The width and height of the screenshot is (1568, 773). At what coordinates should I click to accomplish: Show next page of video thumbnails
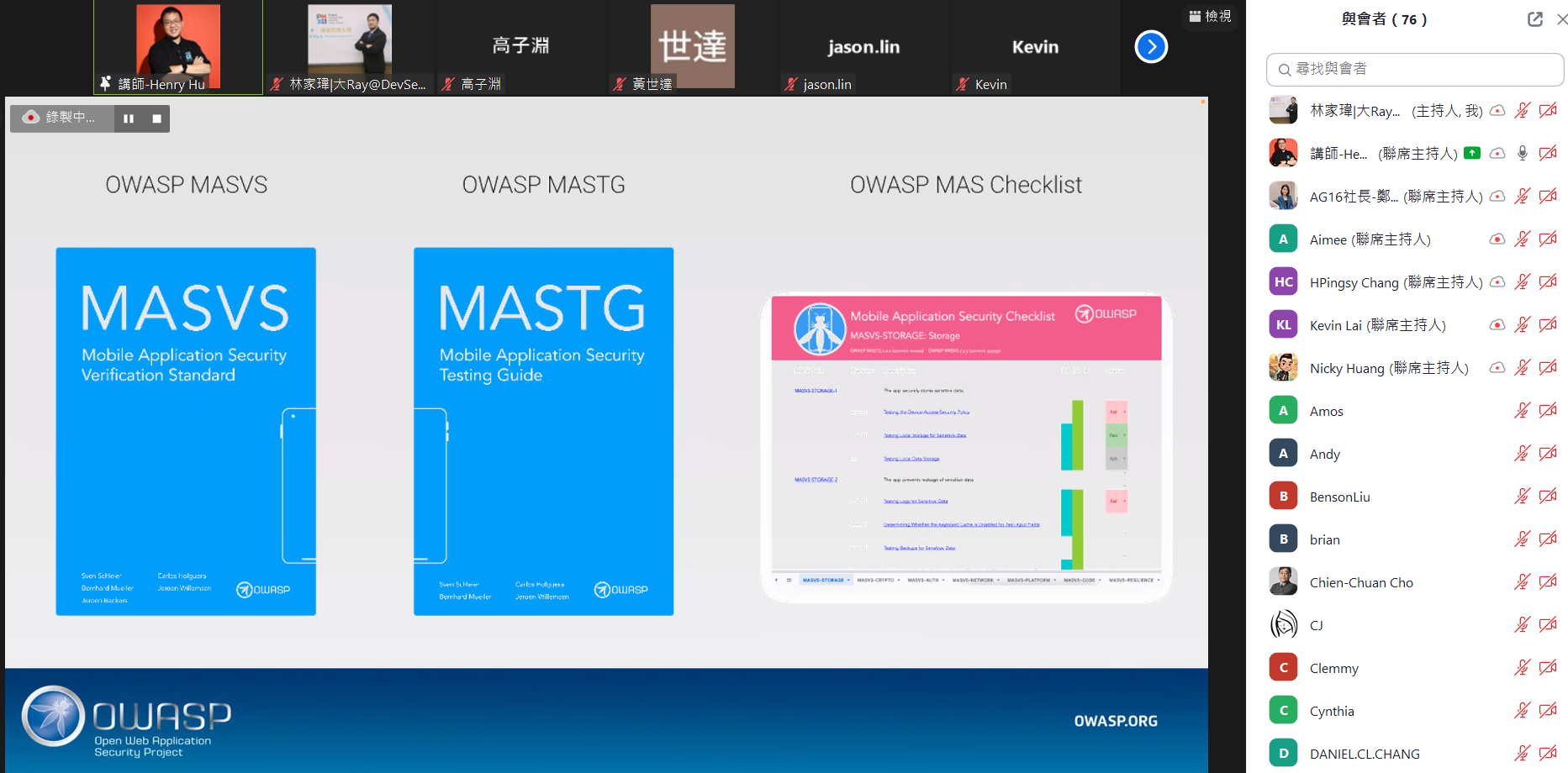point(1151,47)
